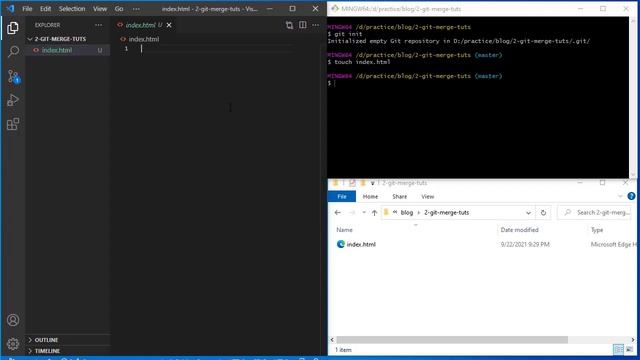The width and height of the screenshot is (640, 360).
Task: Click the Properties icon in Explorer title bar
Action: tap(352, 183)
